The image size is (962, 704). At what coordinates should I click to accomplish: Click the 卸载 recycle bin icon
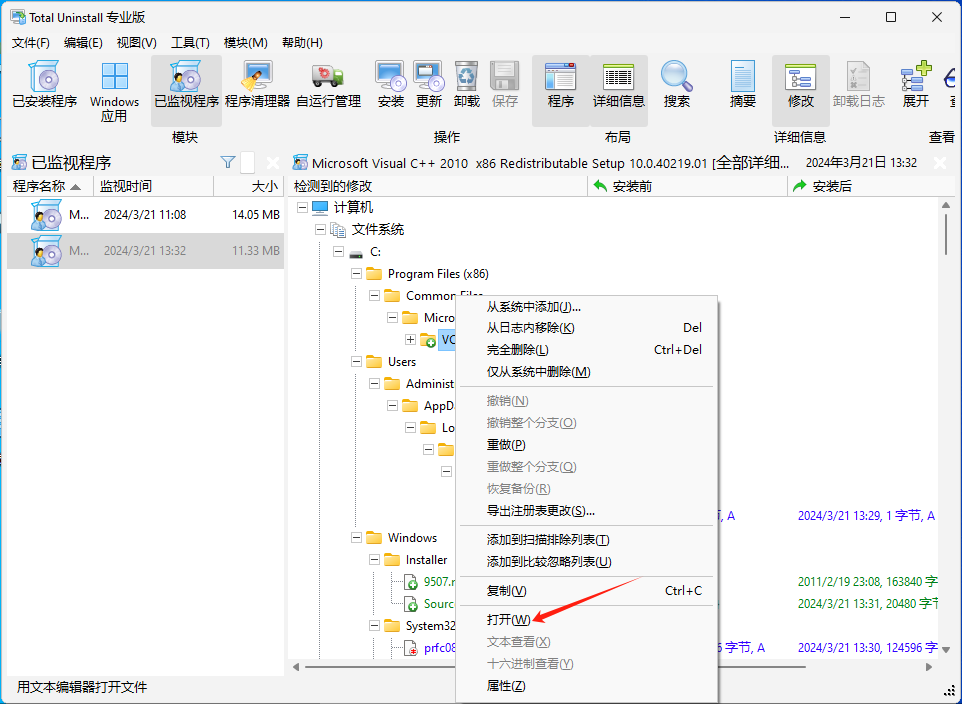click(x=466, y=85)
